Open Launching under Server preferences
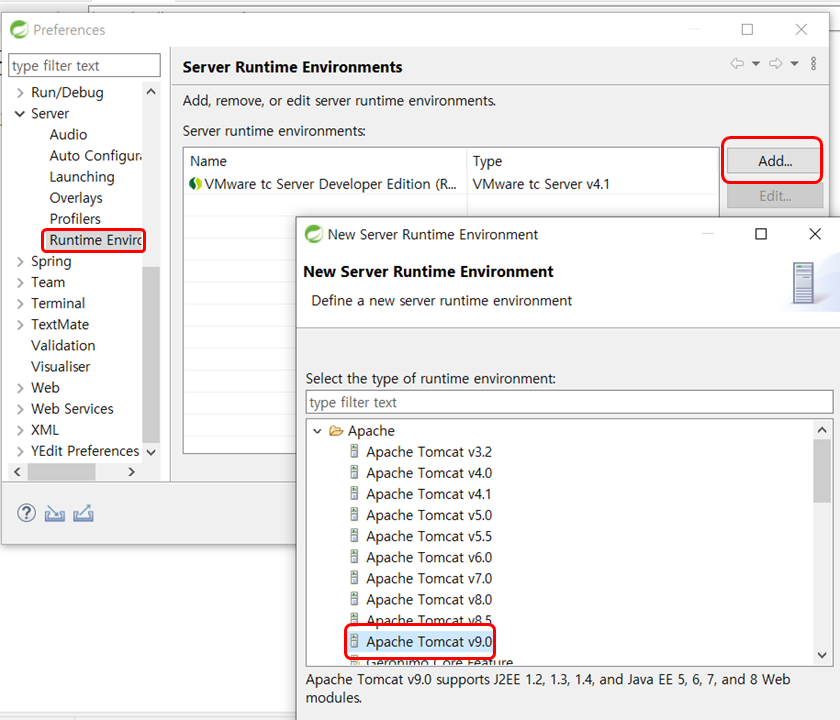The image size is (840, 720). click(x=82, y=177)
